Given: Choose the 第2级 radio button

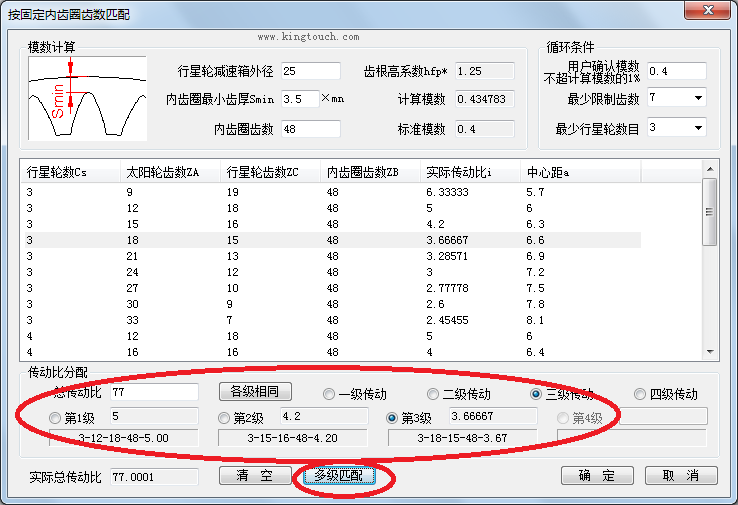Looking at the screenshot, I should 224,418.
